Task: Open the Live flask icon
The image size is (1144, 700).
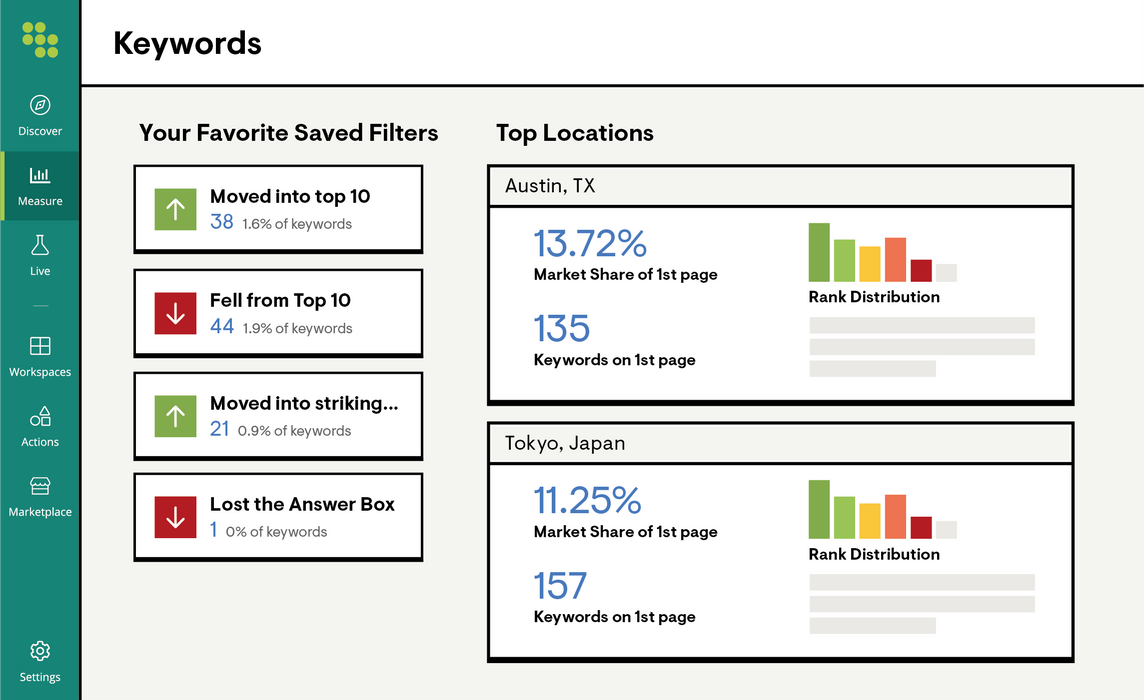Action: coord(40,245)
